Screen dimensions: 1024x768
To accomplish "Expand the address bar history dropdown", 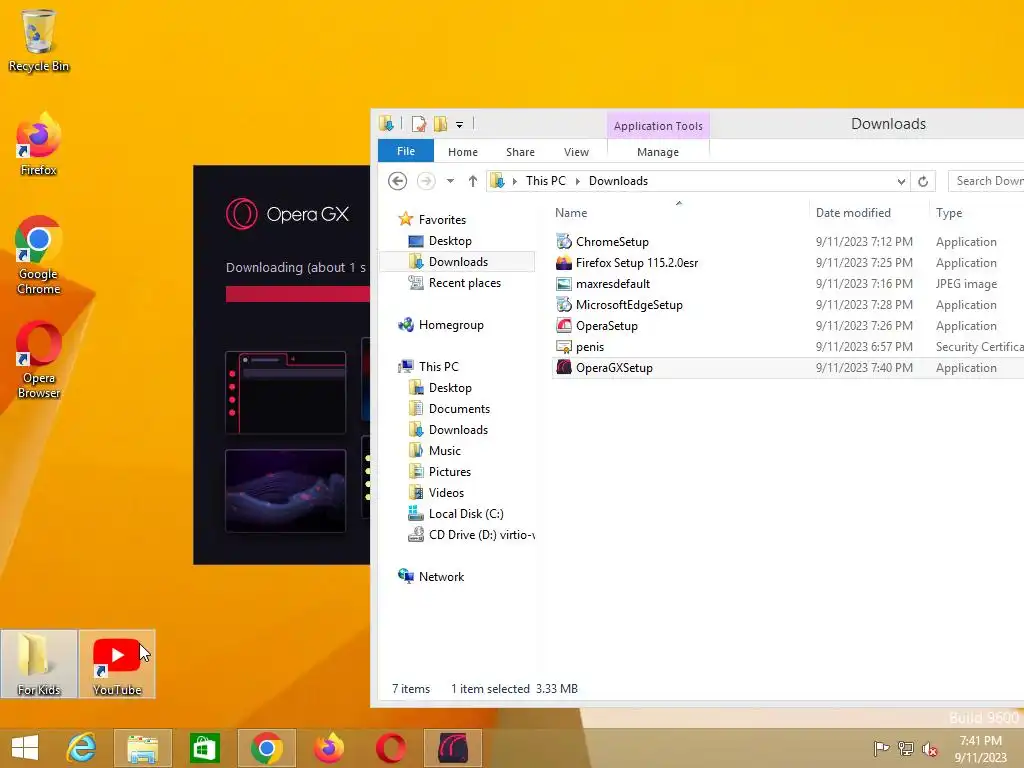I will [901, 181].
